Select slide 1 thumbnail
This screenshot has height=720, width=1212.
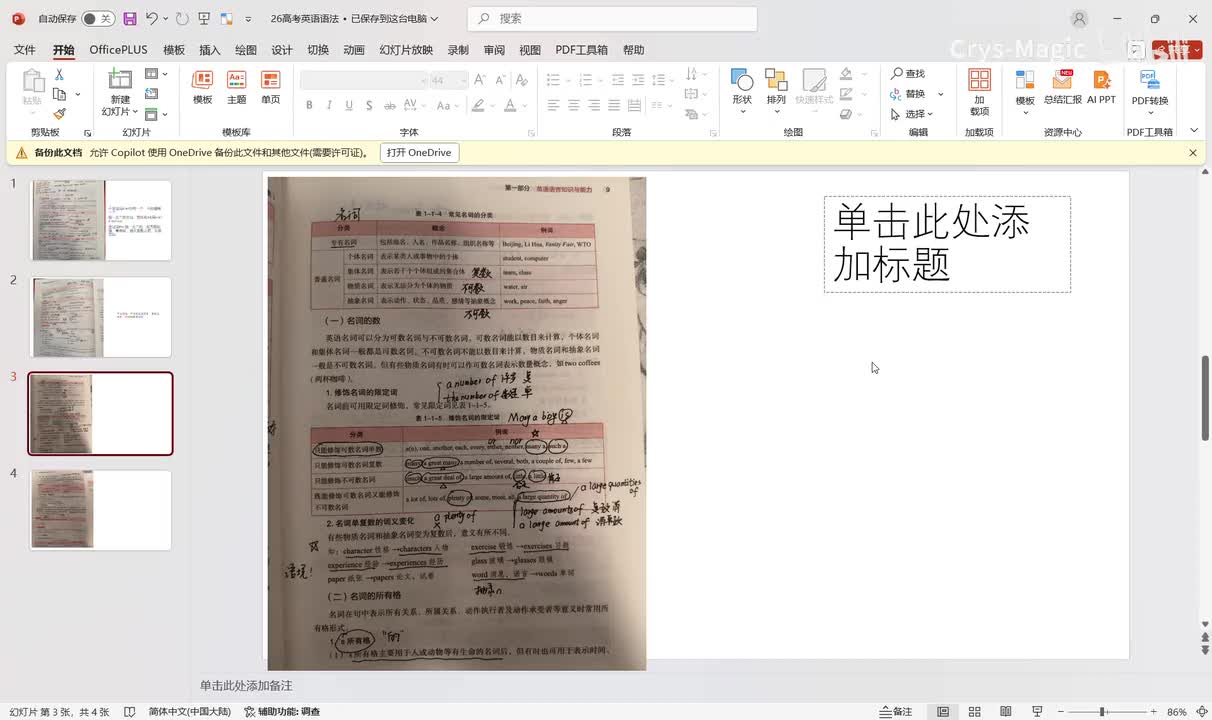click(100, 220)
